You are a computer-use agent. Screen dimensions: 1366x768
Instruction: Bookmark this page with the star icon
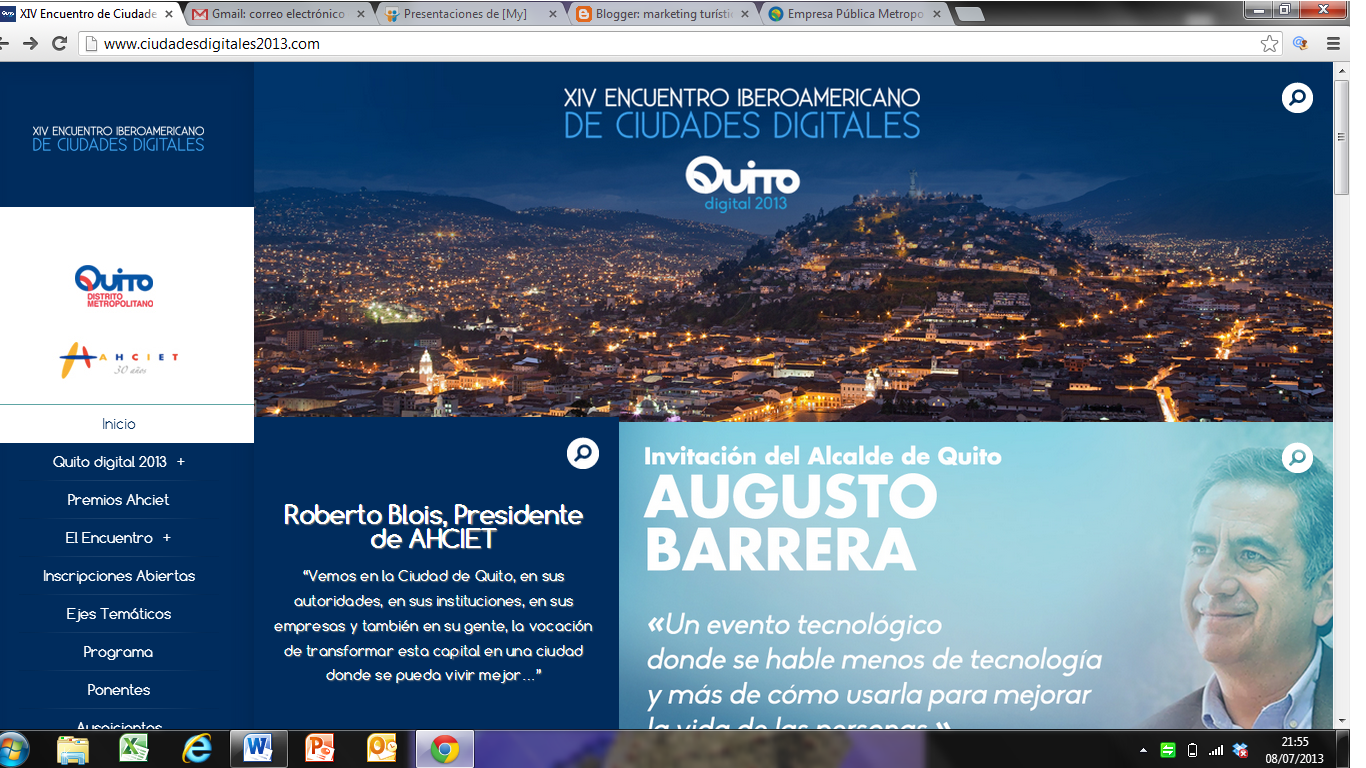click(x=1269, y=43)
